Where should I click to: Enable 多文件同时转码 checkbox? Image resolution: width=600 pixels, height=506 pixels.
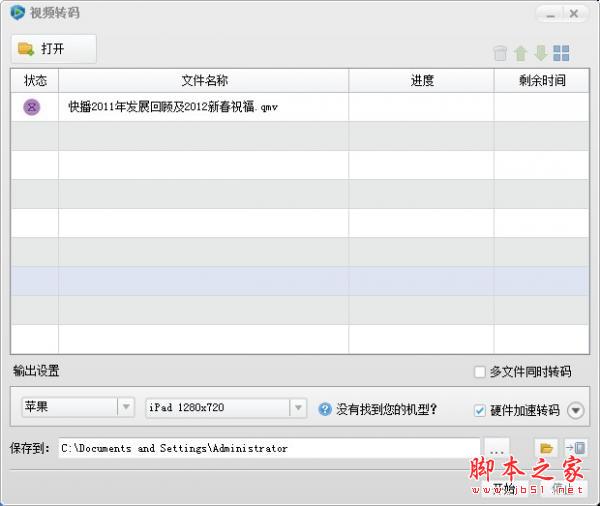click(x=479, y=372)
